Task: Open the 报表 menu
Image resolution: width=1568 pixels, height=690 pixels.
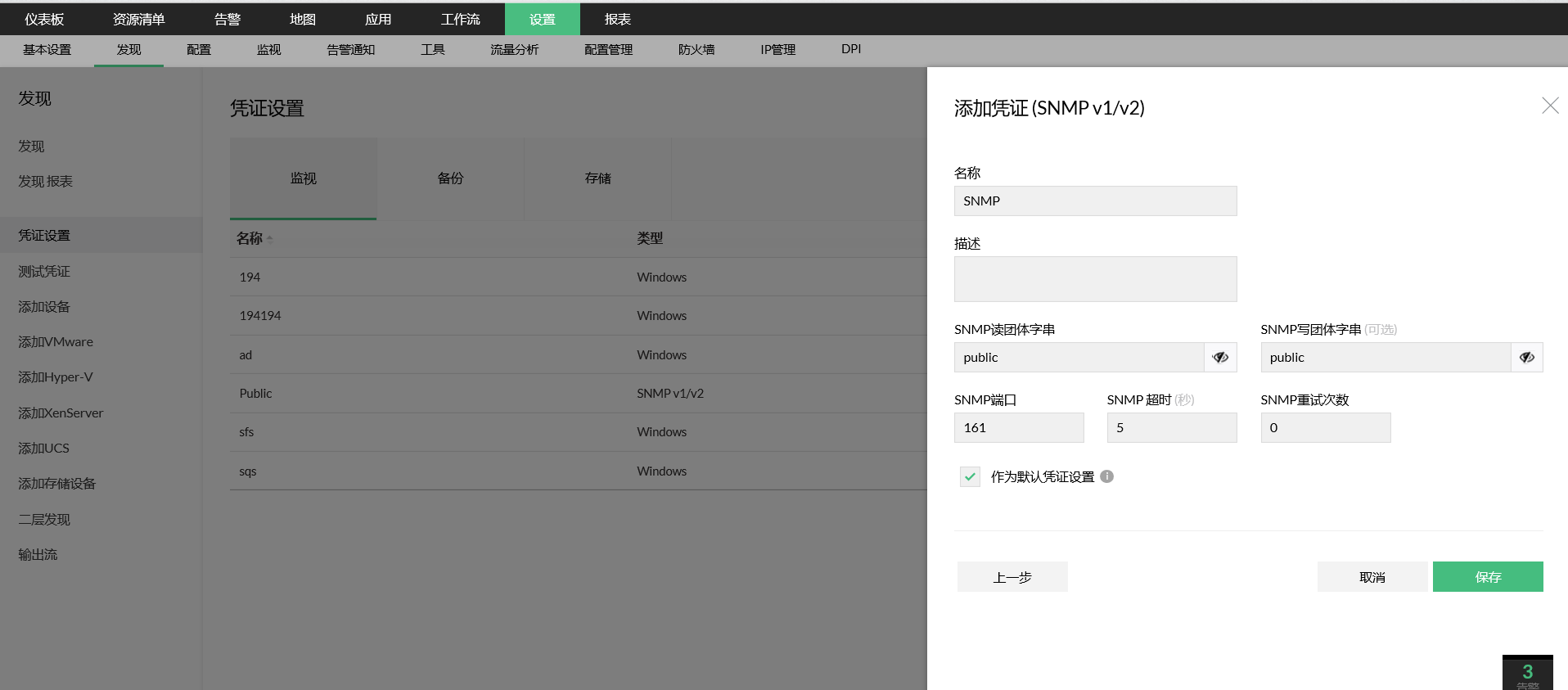Action: click(x=618, y=19)
